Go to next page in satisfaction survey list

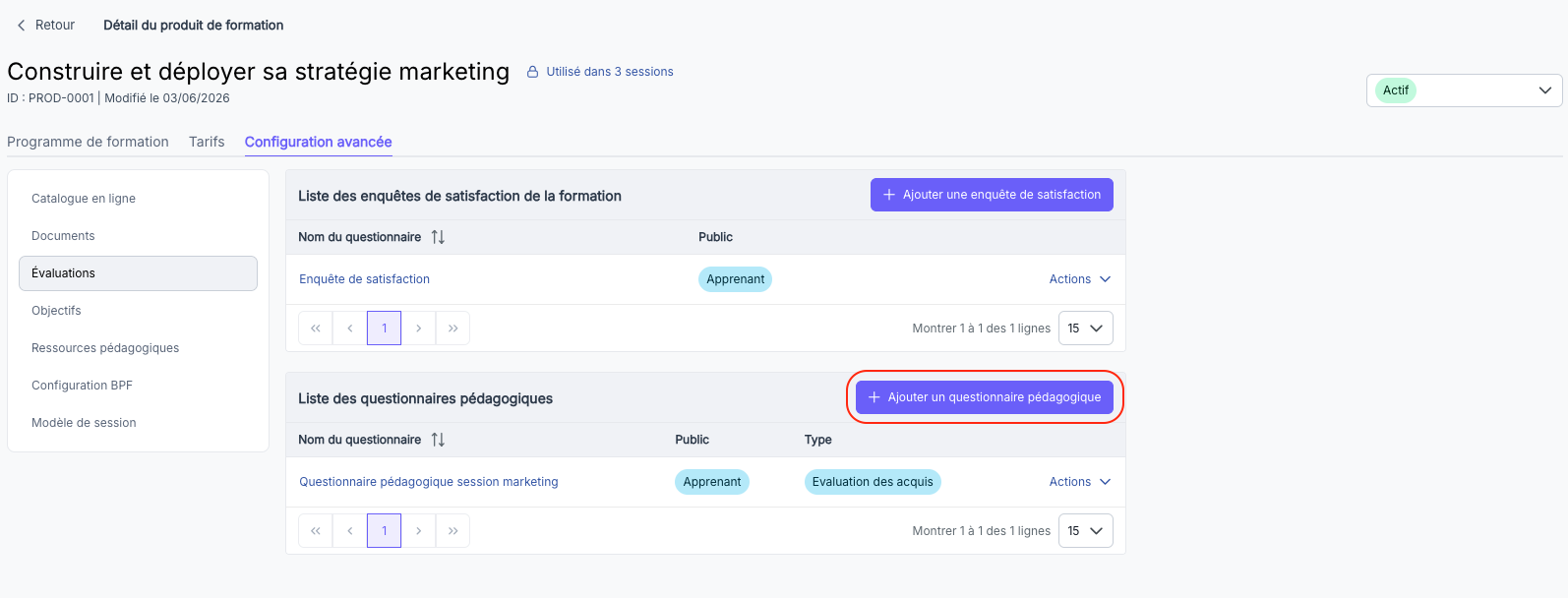tap(418, 329)
